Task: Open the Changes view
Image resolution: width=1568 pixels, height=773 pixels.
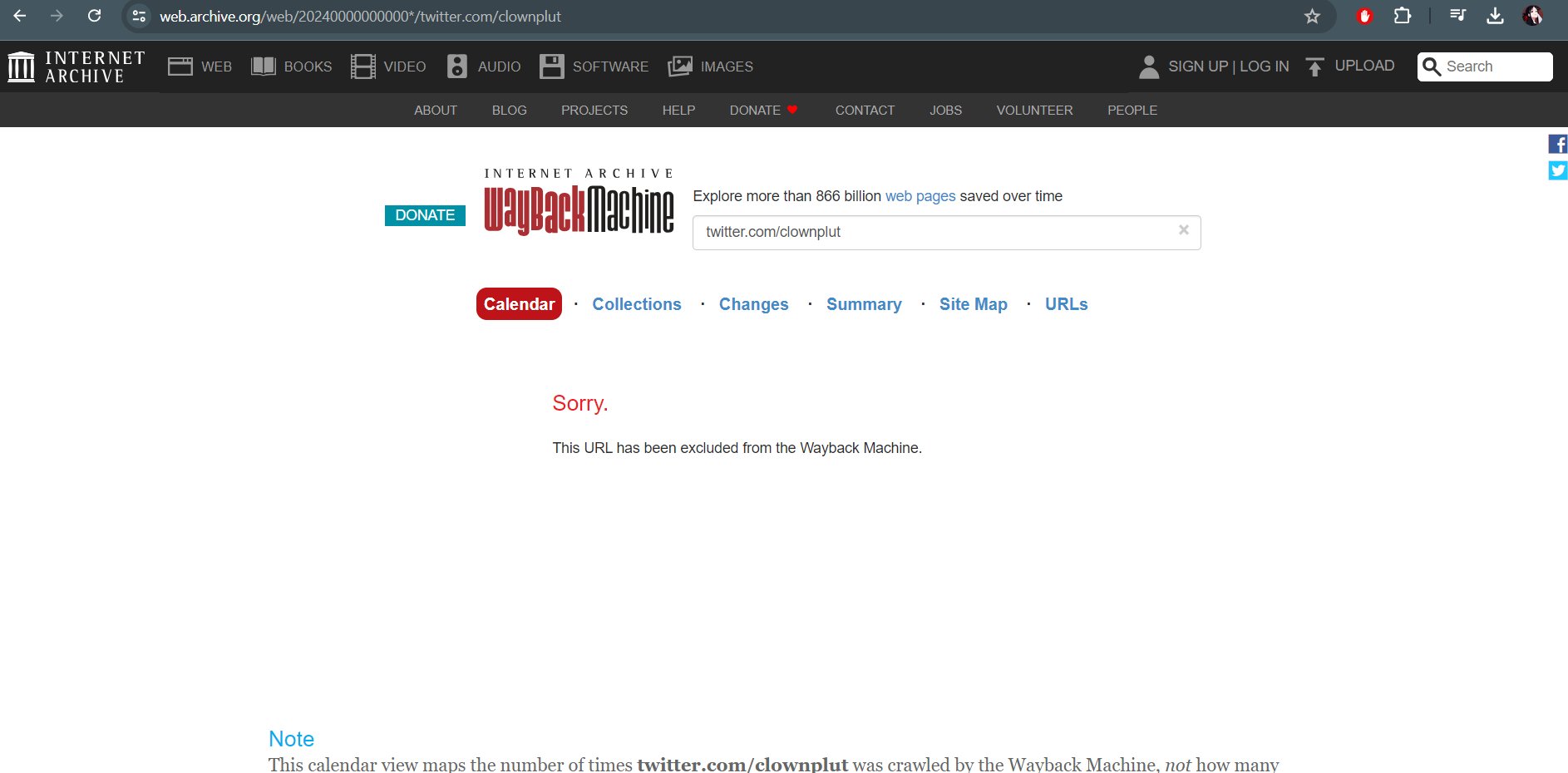Action: [x=754, y=304]
